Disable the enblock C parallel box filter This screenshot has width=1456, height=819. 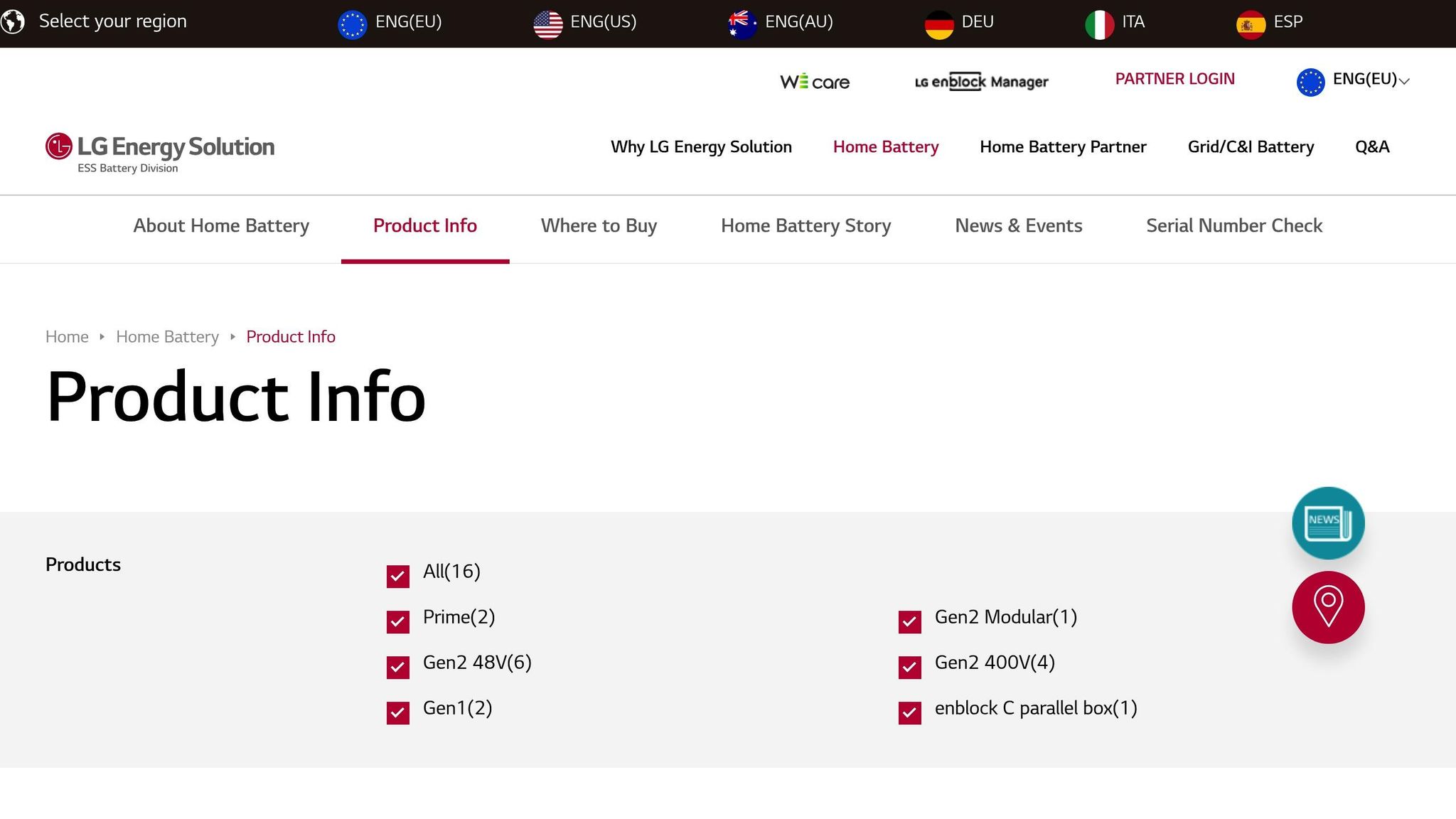click(x=909, y=712)
